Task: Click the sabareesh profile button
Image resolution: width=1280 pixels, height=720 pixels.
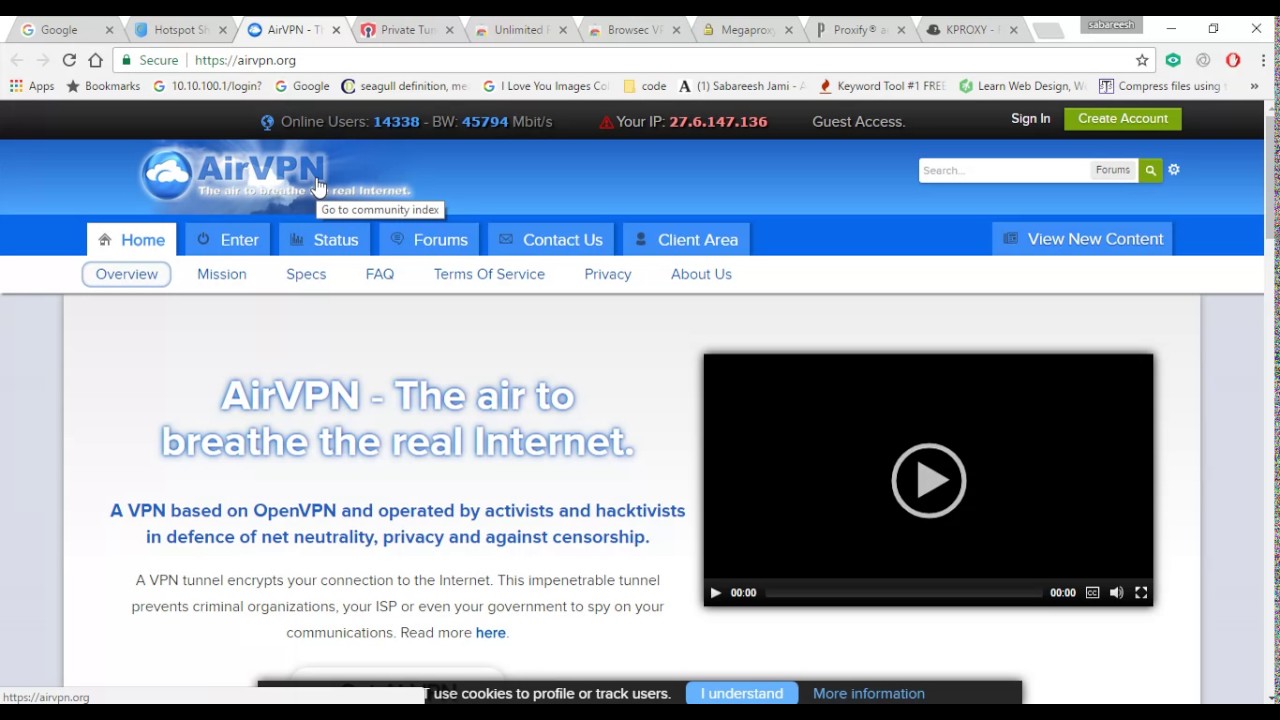Action: point(1111,25)
